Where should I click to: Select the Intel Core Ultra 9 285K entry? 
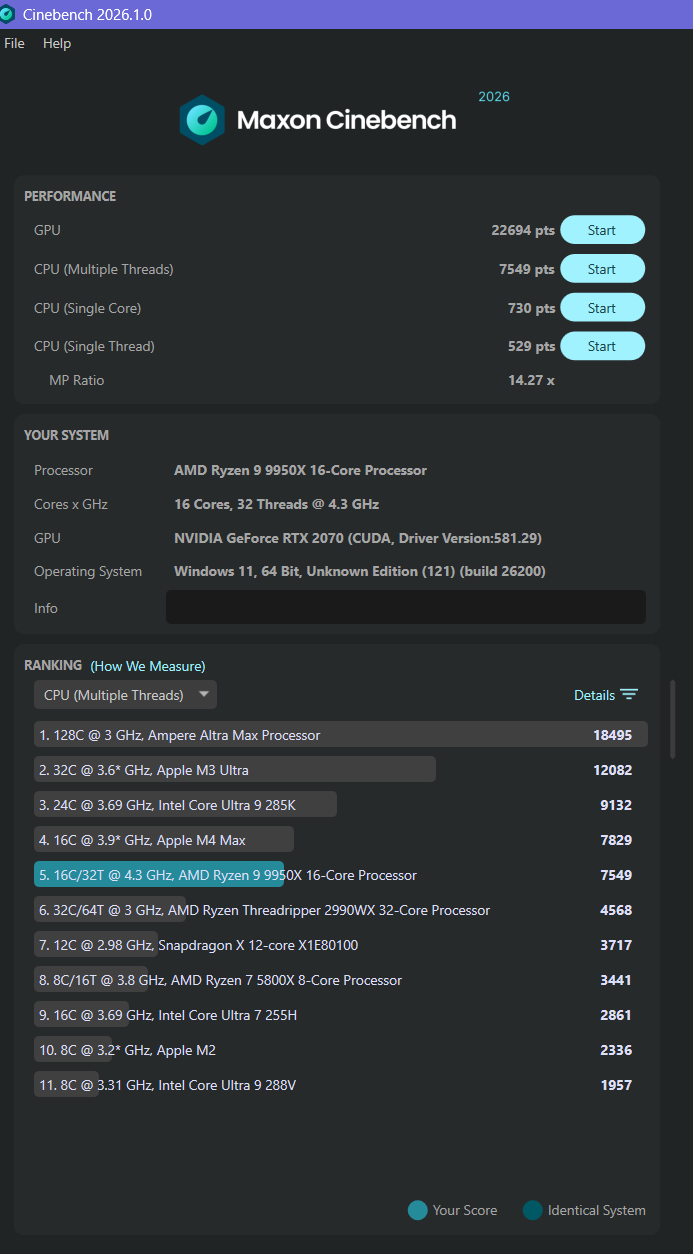coord(186,805)
